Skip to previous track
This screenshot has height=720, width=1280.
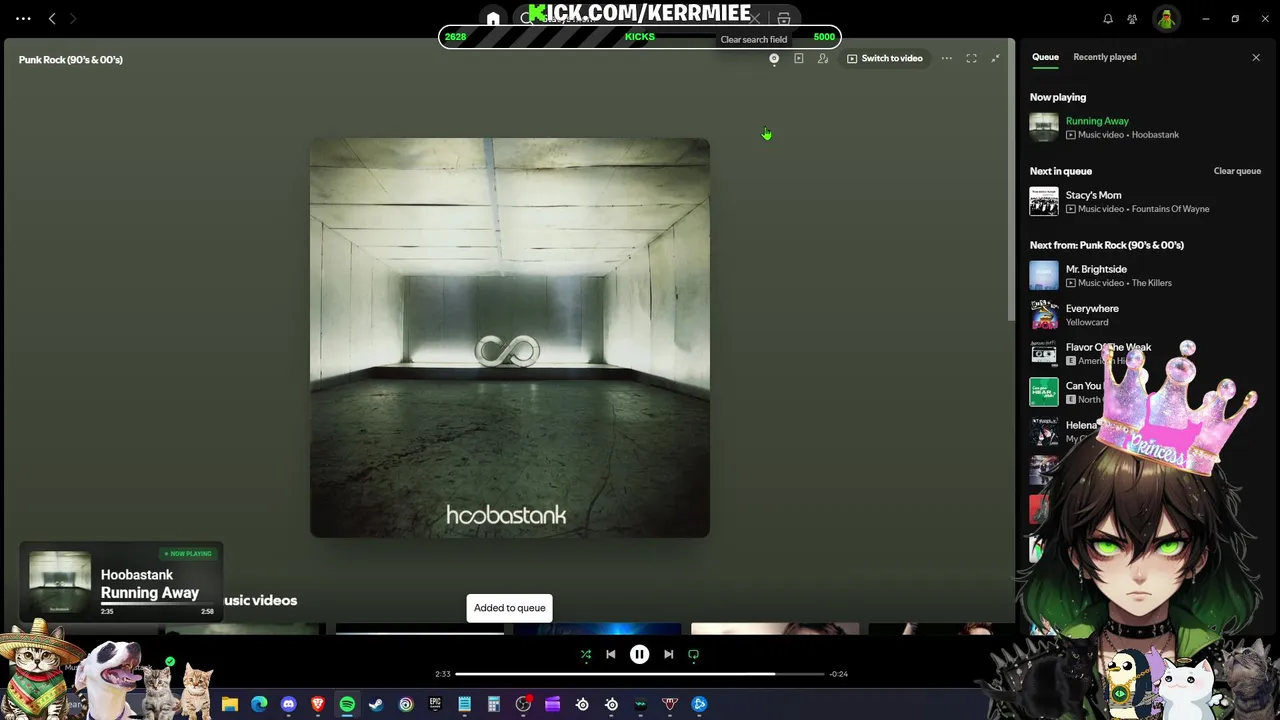(x=611, y=655)
